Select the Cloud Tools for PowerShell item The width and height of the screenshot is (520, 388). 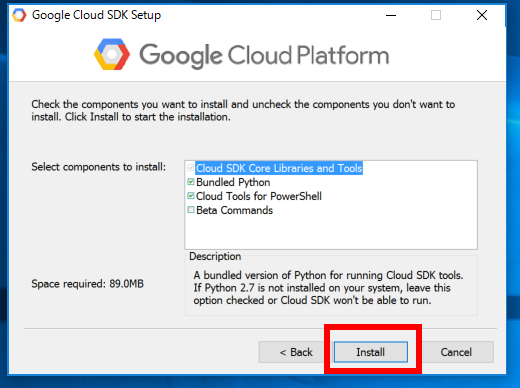pos(259,196)
